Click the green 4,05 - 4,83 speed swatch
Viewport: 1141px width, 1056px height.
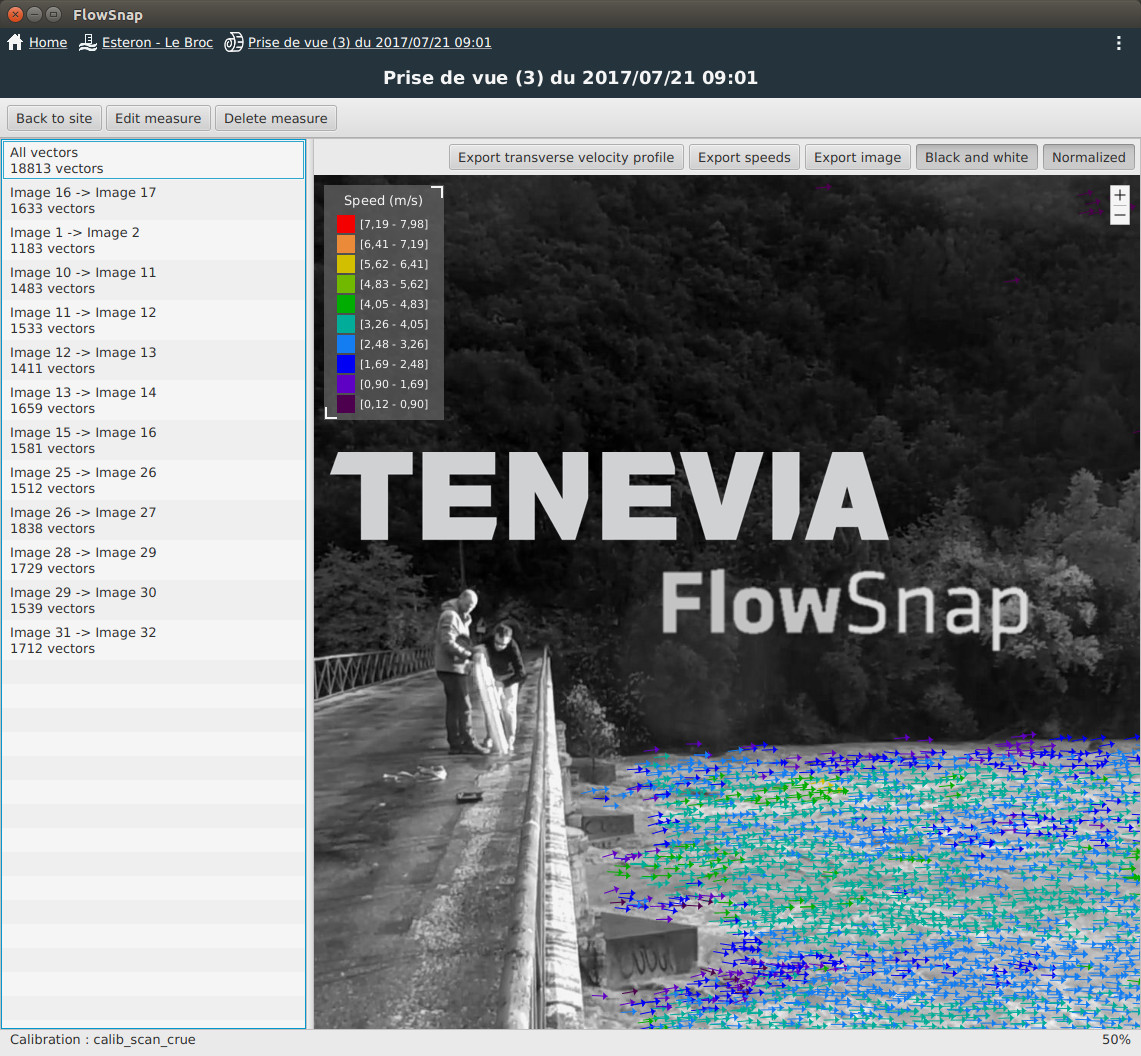(x=346, y=304)
